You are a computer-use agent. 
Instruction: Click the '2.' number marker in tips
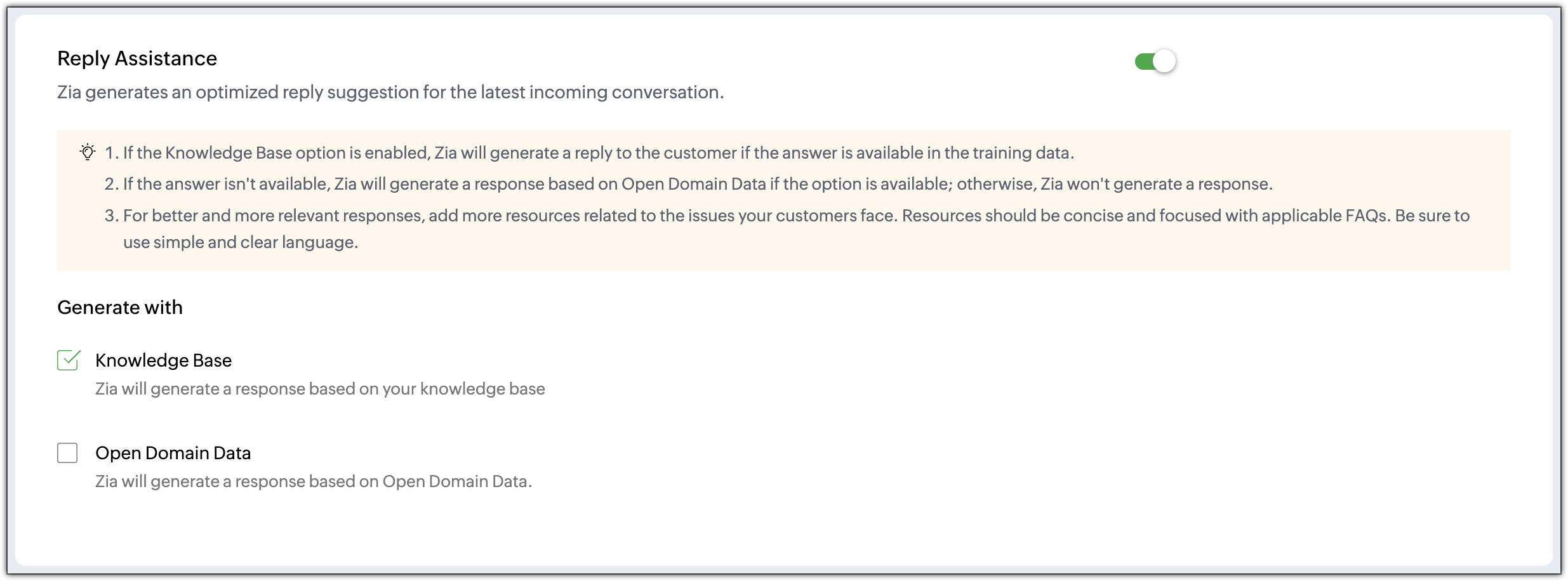pyautogui.click(x=112, y=184)
